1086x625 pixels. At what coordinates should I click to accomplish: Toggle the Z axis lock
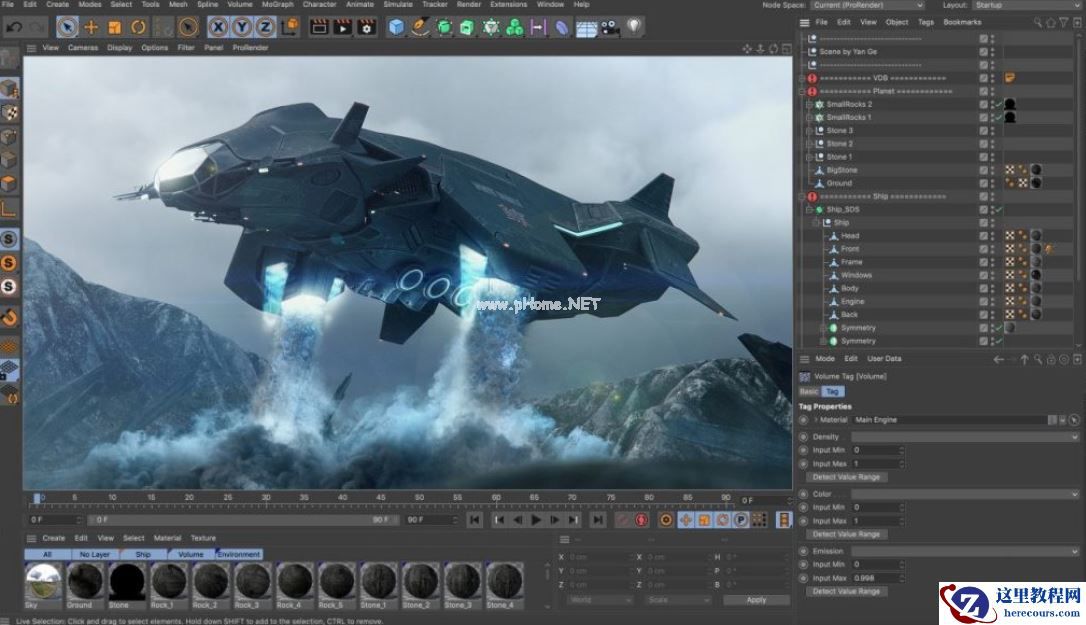click(265, 27)
